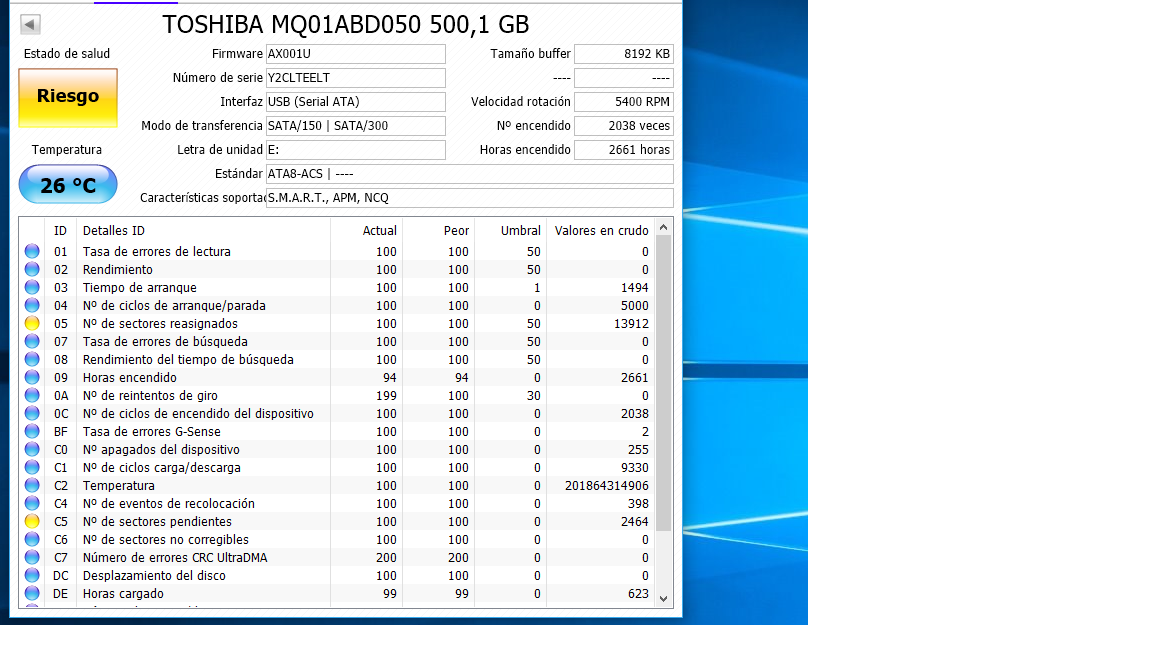Click the serial number field Y2CLTEELT

pos(356,78)
